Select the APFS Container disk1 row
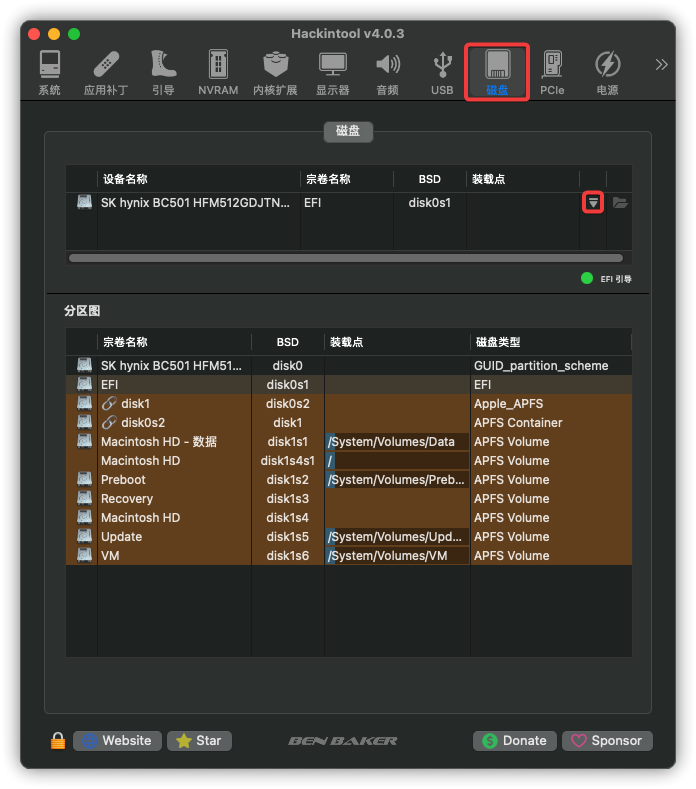The height and width of the screenshot is (789, 696). [x=349, y=423]
